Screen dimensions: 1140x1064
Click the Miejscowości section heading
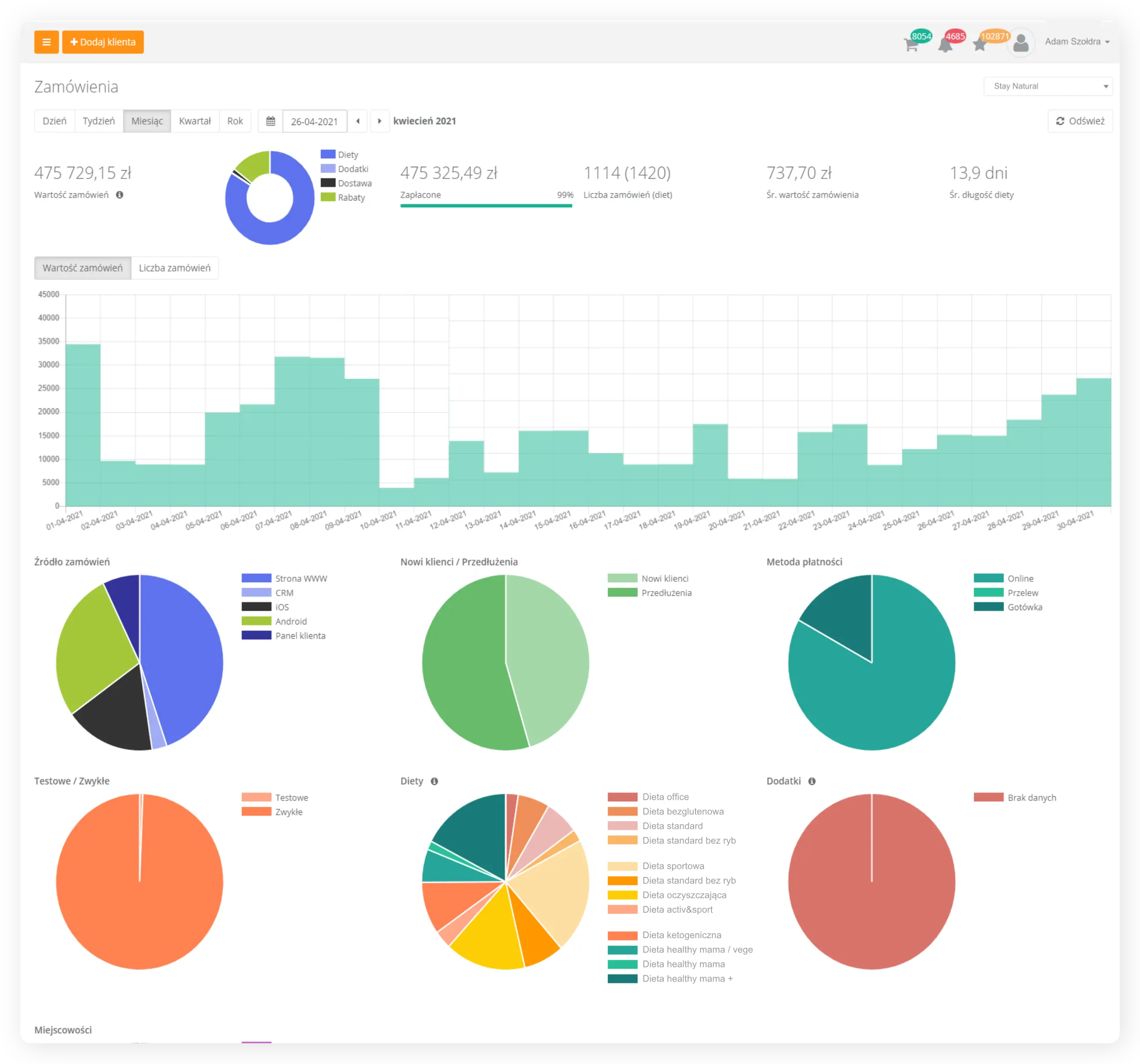(63, 1029)
